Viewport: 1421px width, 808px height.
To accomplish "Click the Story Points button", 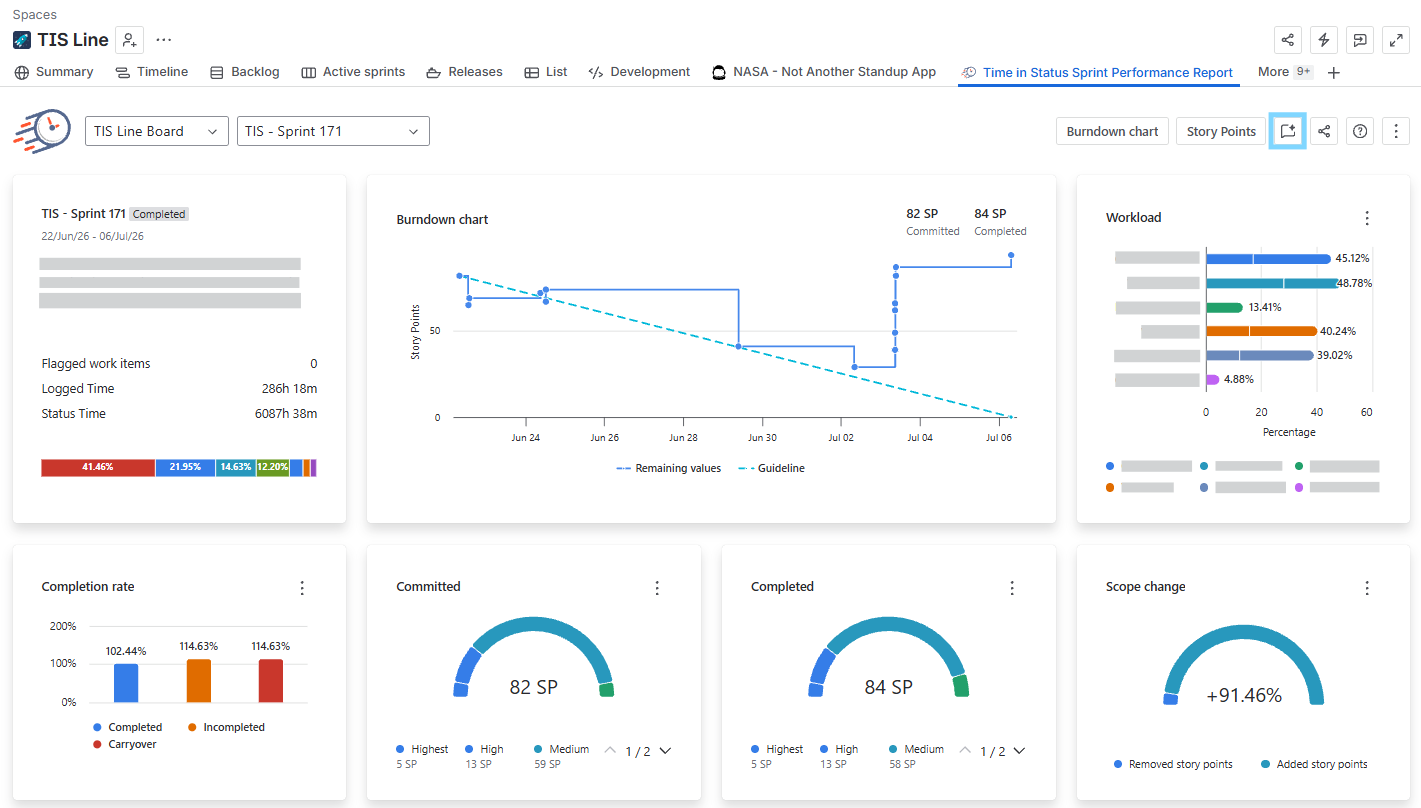I will [x=1221, y=131].
